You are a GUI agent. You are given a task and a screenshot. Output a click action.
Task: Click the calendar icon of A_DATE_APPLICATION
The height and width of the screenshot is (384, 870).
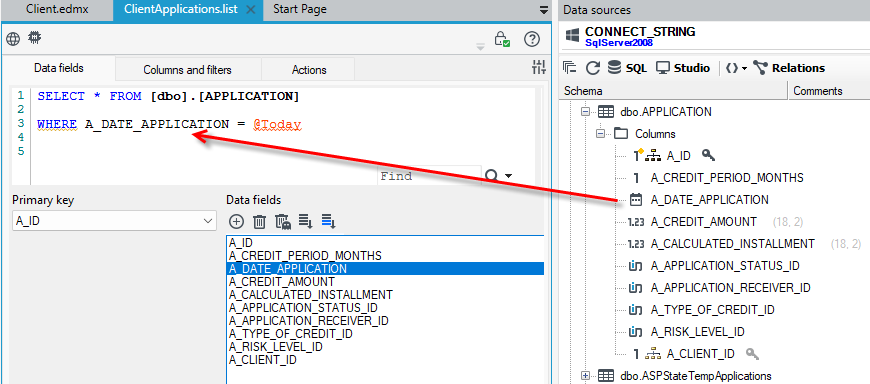tap(636, 199)
